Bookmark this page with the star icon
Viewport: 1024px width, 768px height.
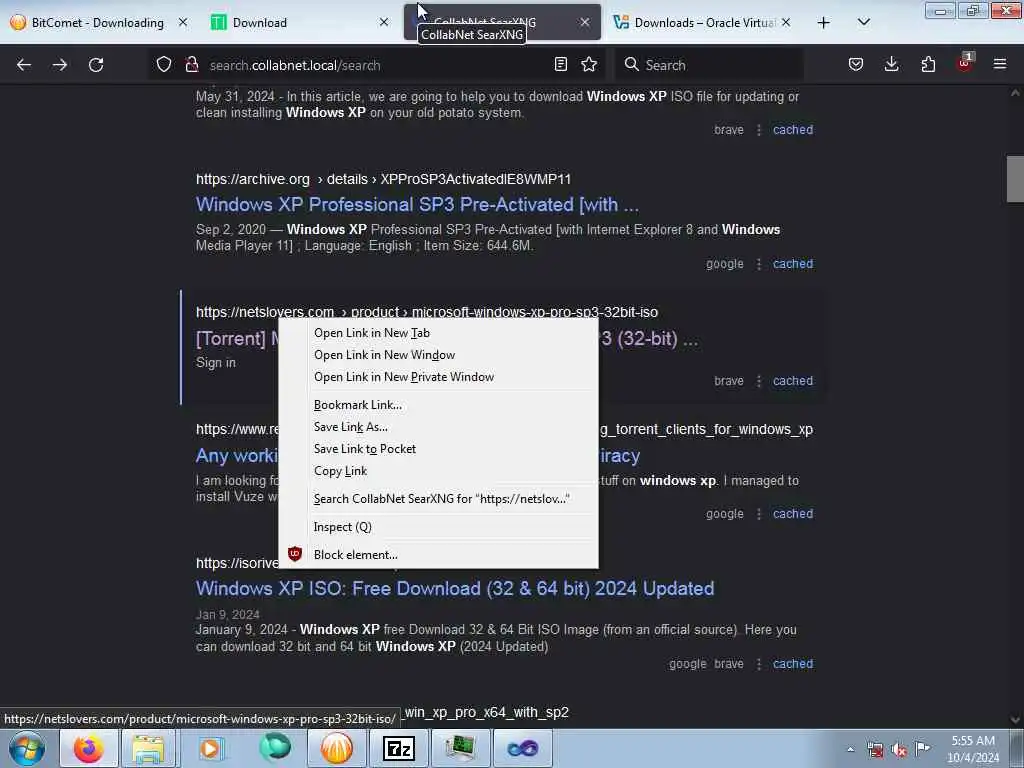(x=589, y=64)
